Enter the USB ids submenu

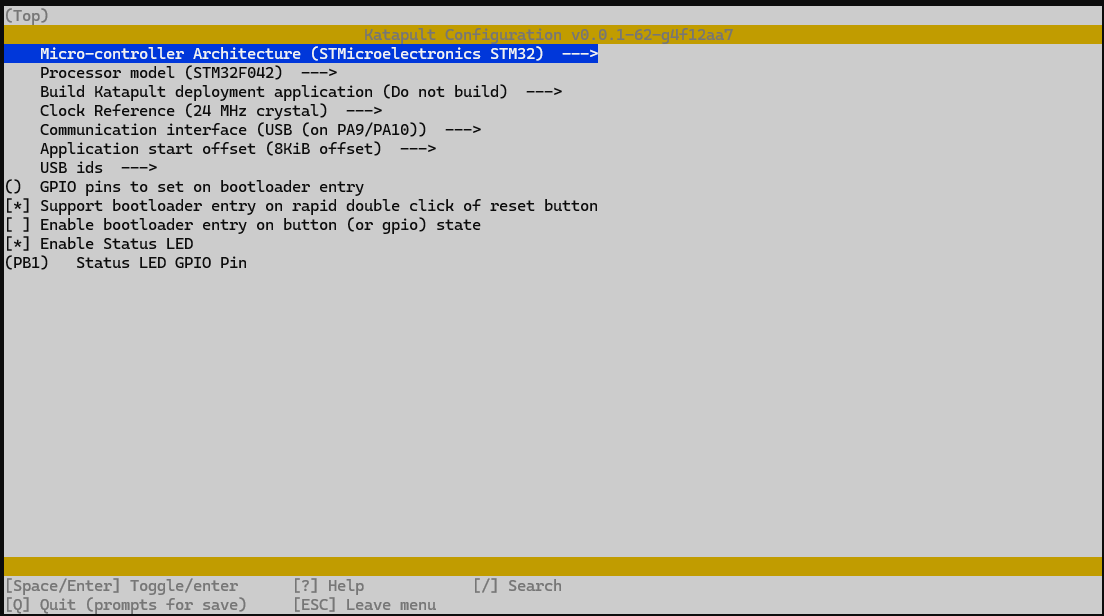pos(98,168)
